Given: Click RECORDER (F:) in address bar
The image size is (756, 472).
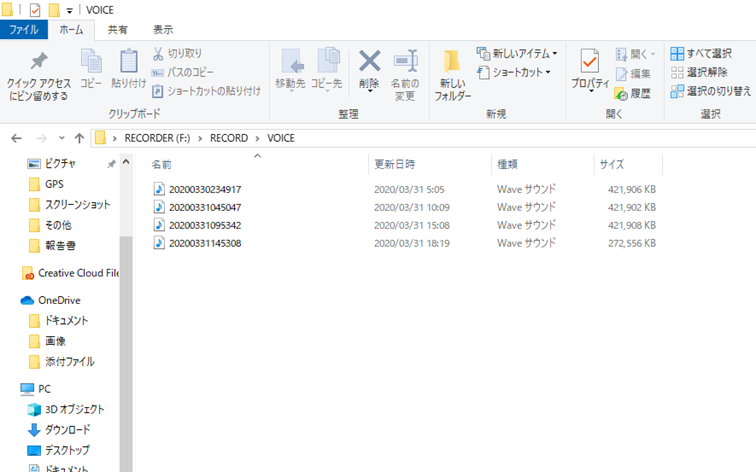Looking at the screenshot, I should pyautogui.click(x=157, y=138).
